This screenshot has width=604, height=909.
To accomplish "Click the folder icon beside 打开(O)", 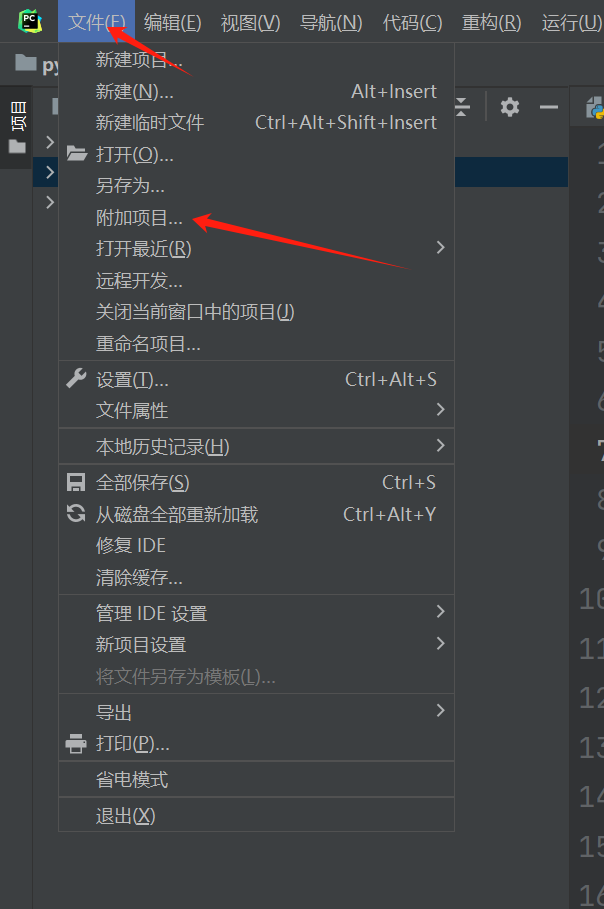I will pyautogui.click(x=77, y=154).
